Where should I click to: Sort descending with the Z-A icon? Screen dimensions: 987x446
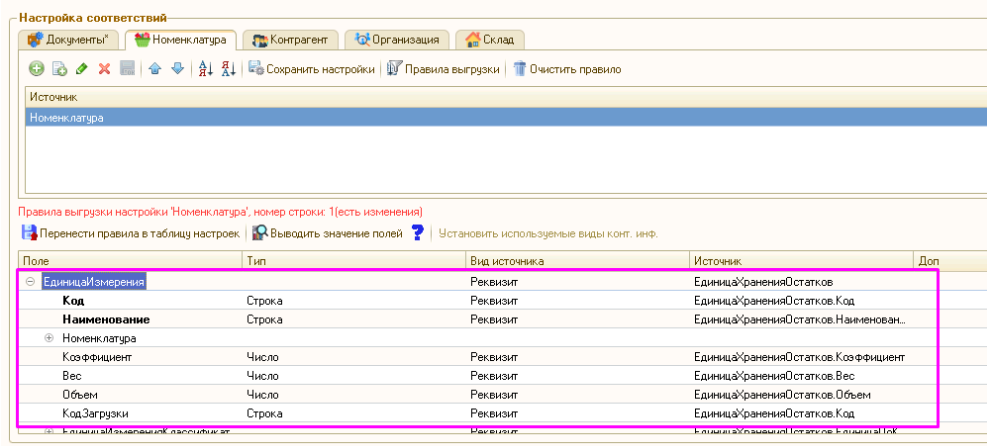click(227, 69)
